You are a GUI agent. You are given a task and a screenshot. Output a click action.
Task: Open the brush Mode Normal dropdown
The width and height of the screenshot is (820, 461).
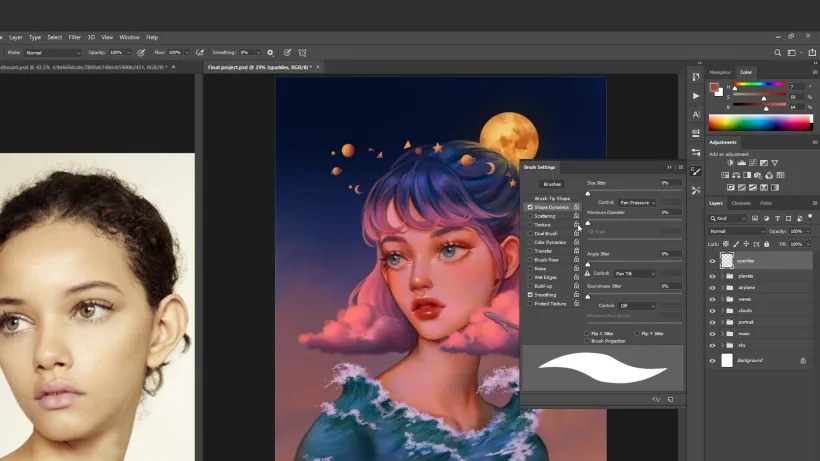point(53,53)
